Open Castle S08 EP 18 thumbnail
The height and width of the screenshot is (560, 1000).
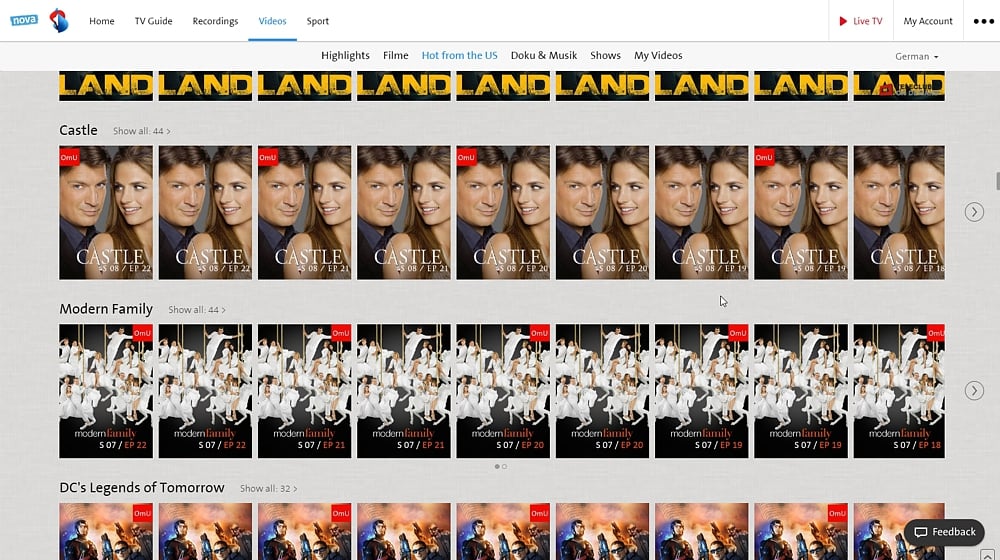tap(899, 212)
